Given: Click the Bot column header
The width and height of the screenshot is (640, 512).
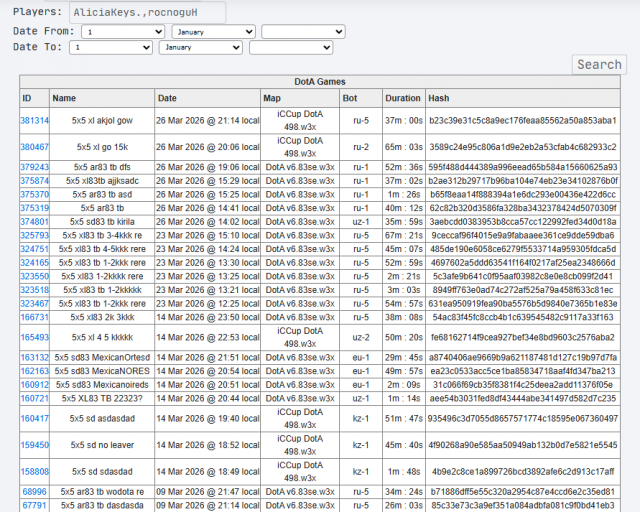Looking at the screenshot, I should tap(361, 98).
